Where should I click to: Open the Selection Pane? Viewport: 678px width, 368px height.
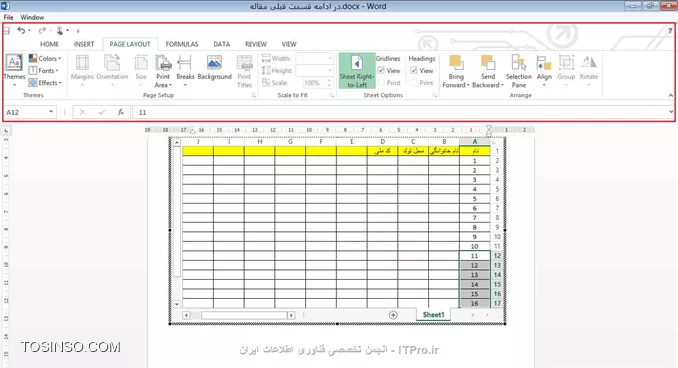pyautogui.click(x=518, y=71)
